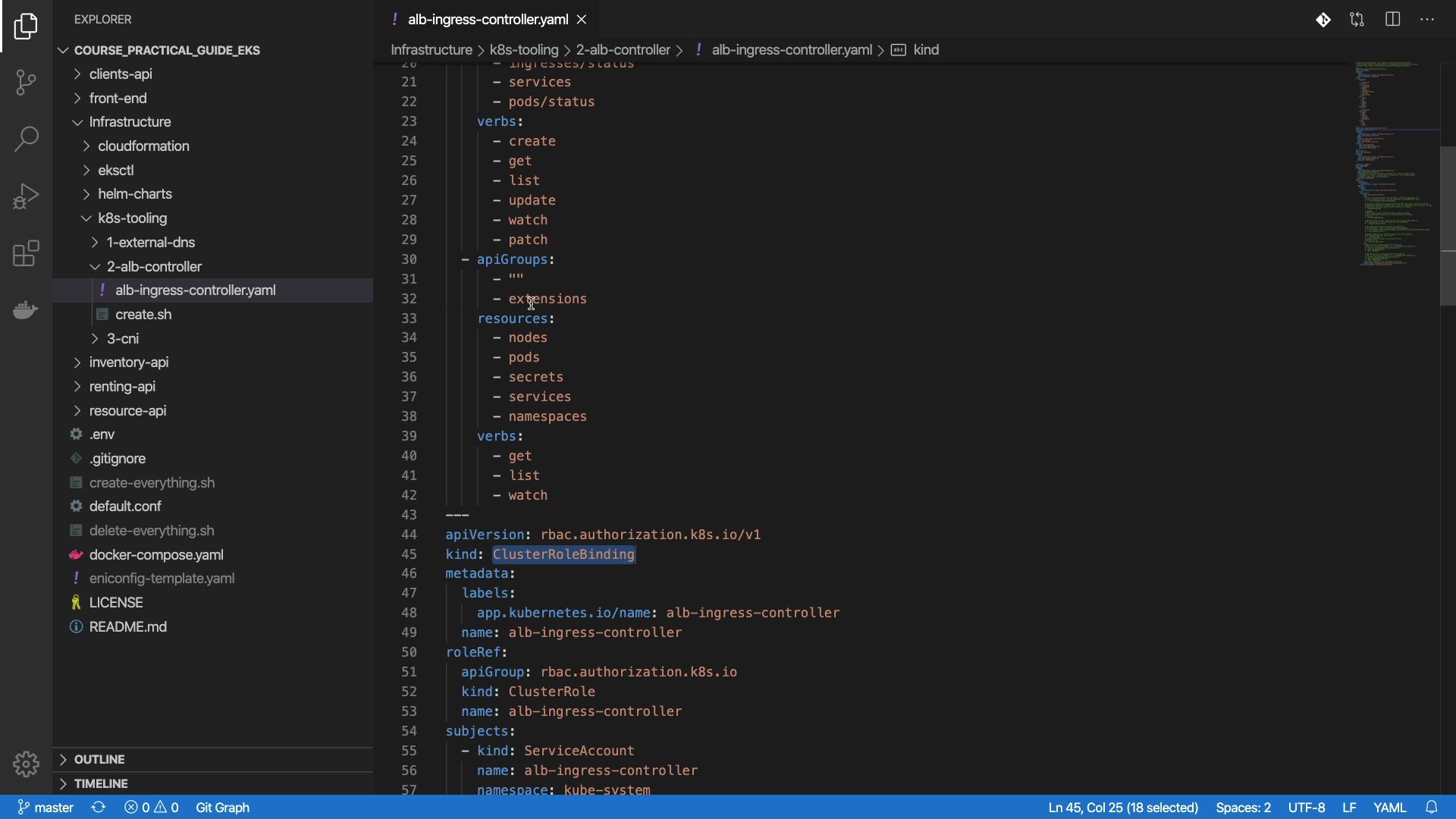Open the Extensions marketplace view

[x=26, y=253]
